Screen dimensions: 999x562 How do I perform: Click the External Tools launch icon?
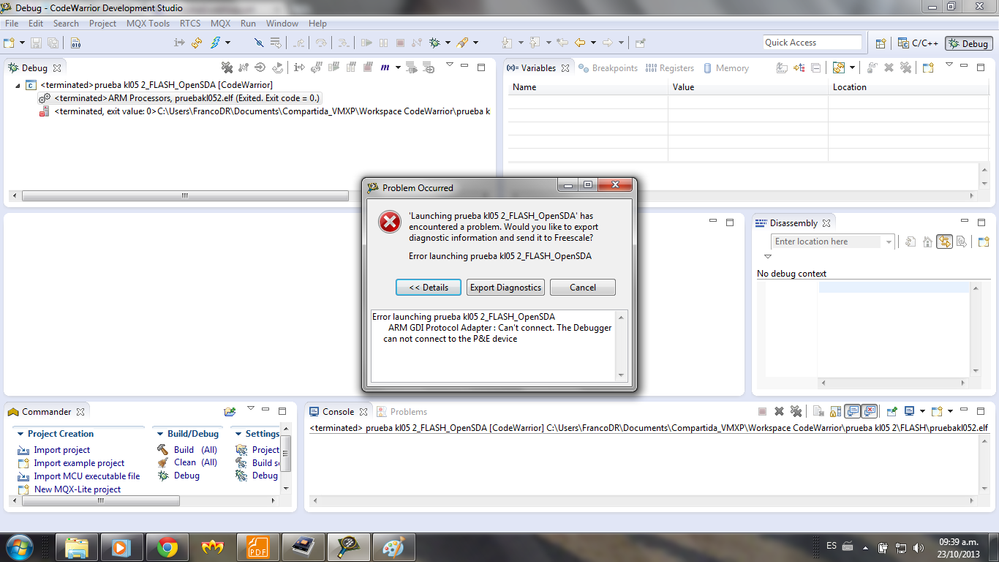point(463,43)
